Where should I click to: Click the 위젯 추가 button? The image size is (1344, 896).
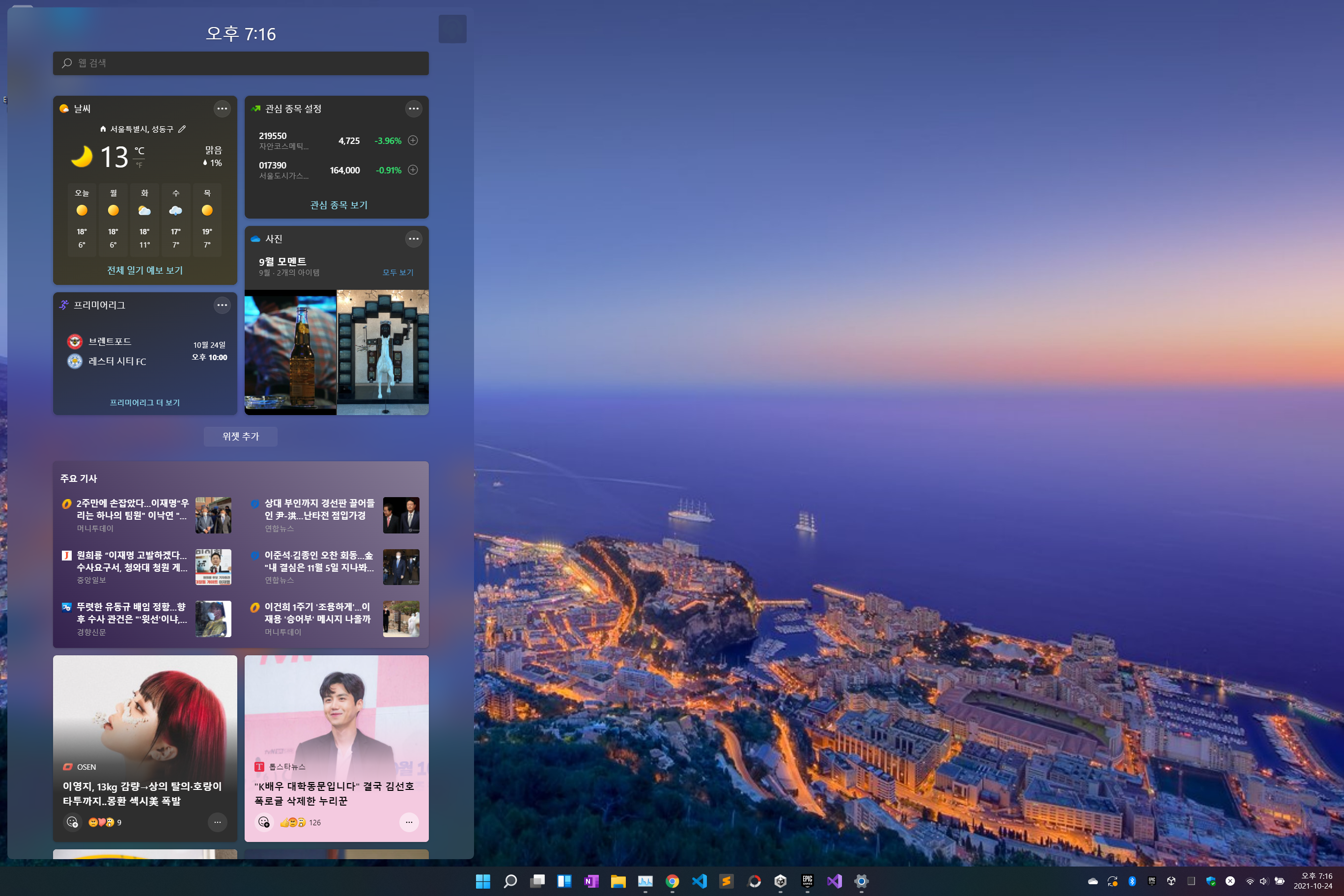click(241, 436)
